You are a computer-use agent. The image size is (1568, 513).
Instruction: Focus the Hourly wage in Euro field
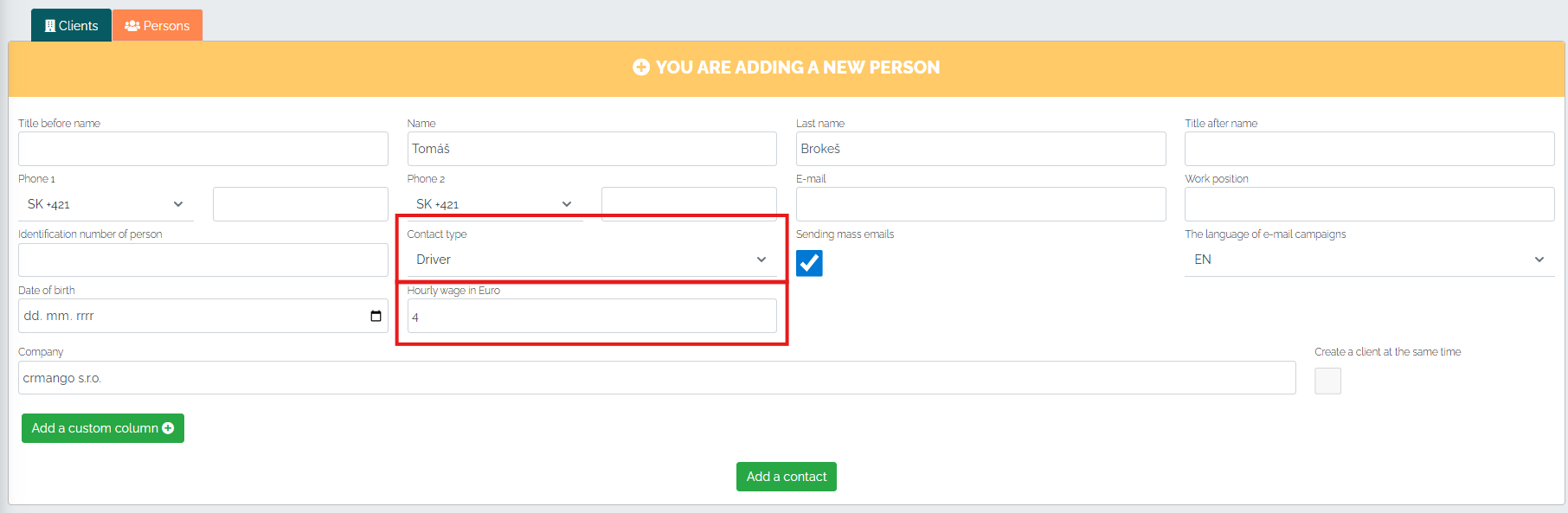click(x=592, y=316)
